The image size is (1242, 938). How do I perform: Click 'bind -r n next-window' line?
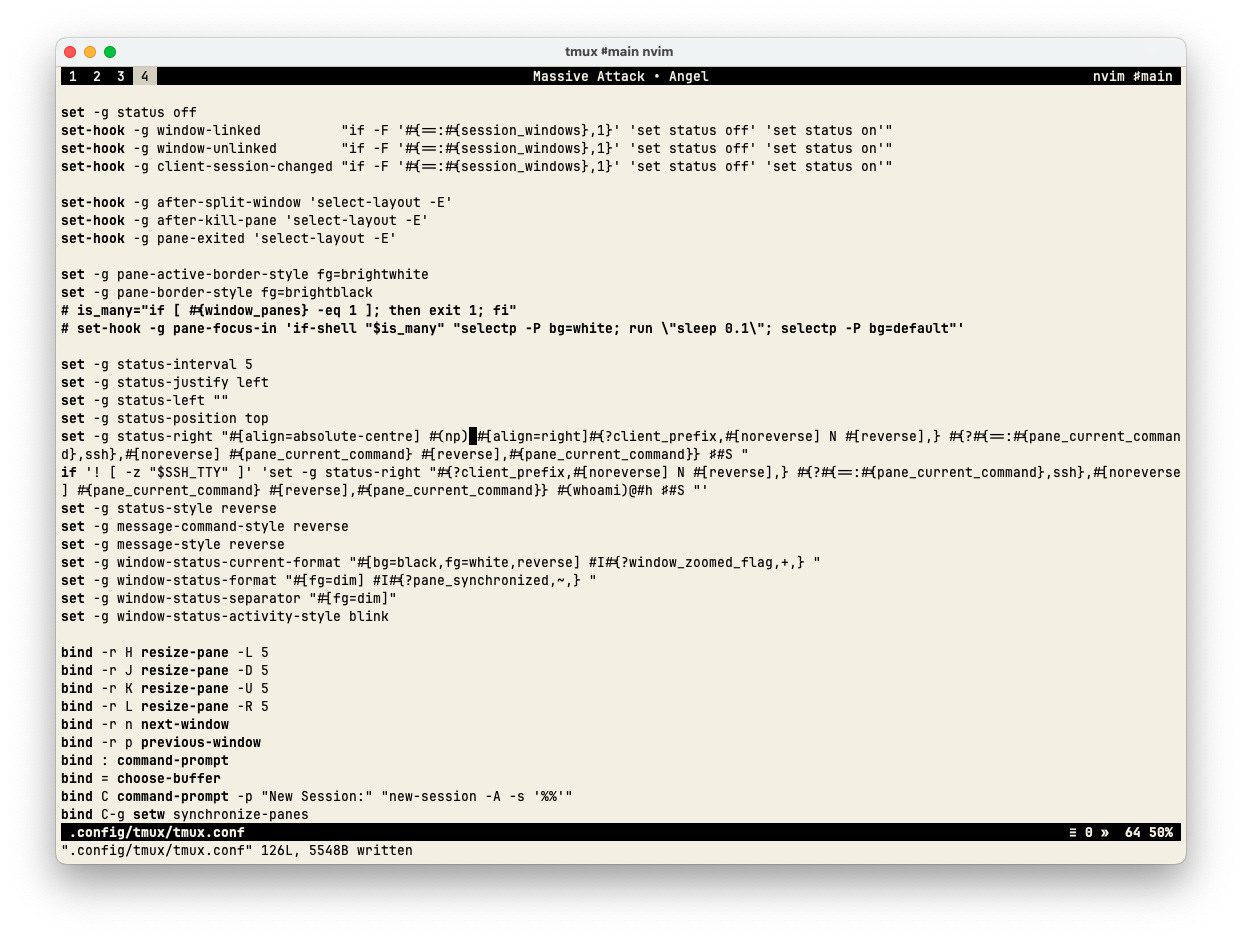click(x=145, y=725)
